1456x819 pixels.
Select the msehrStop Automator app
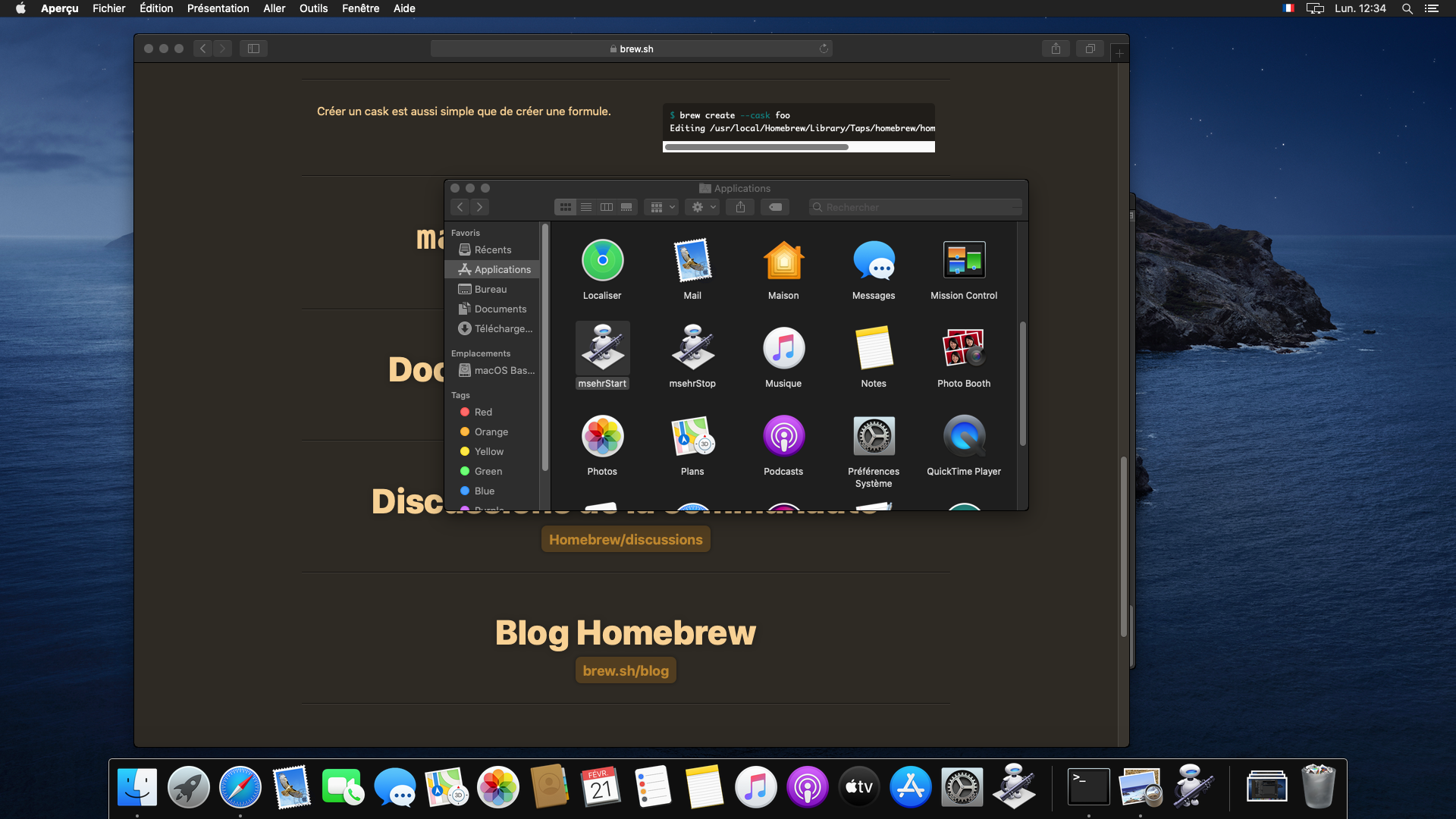tap(692, 348)
